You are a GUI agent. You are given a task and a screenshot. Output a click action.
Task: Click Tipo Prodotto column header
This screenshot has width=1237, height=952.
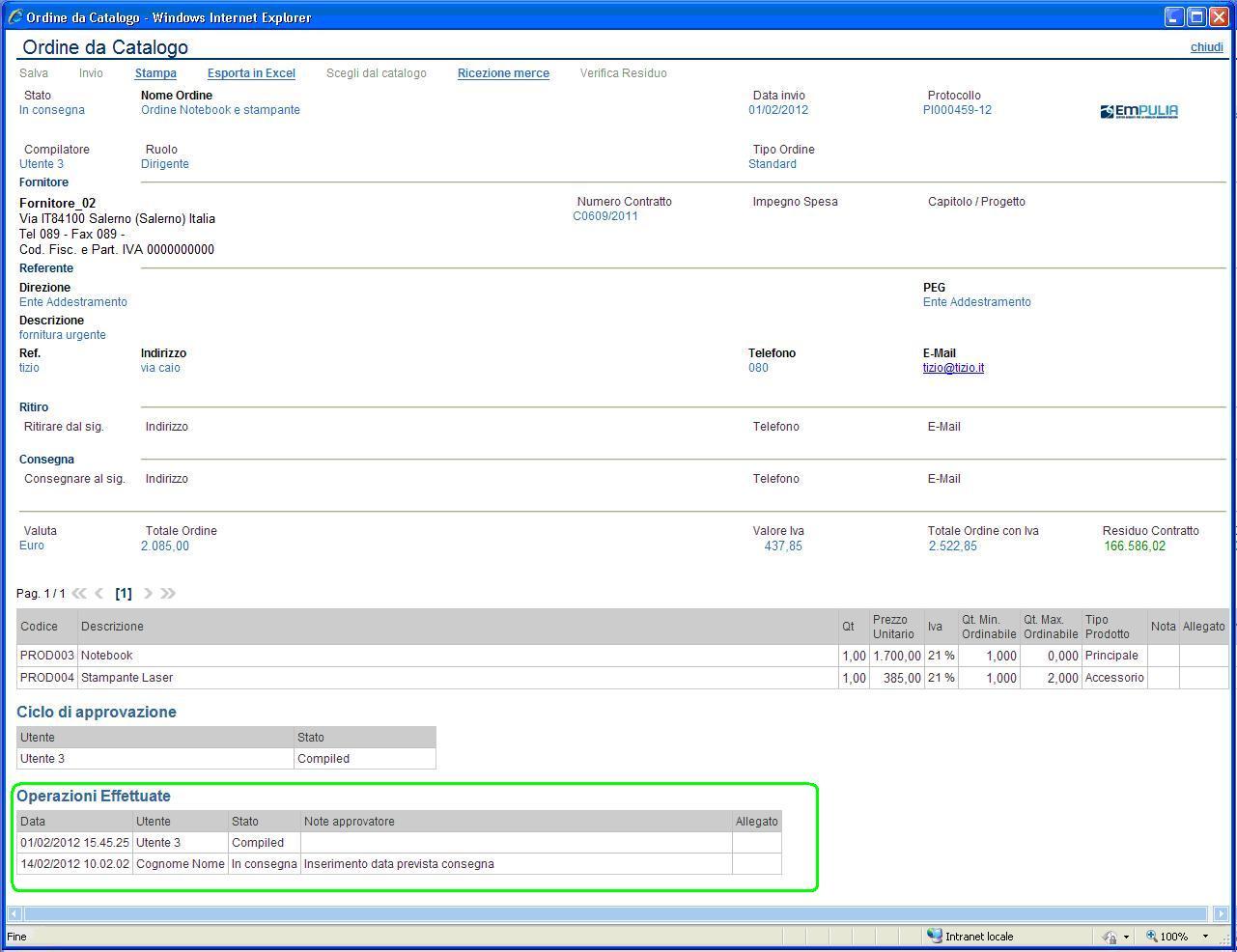tap(1114, 627)
